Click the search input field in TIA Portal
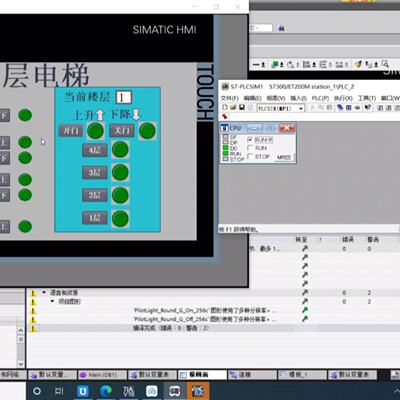Viewport: 400px width, 400px height. coord(261,28)
